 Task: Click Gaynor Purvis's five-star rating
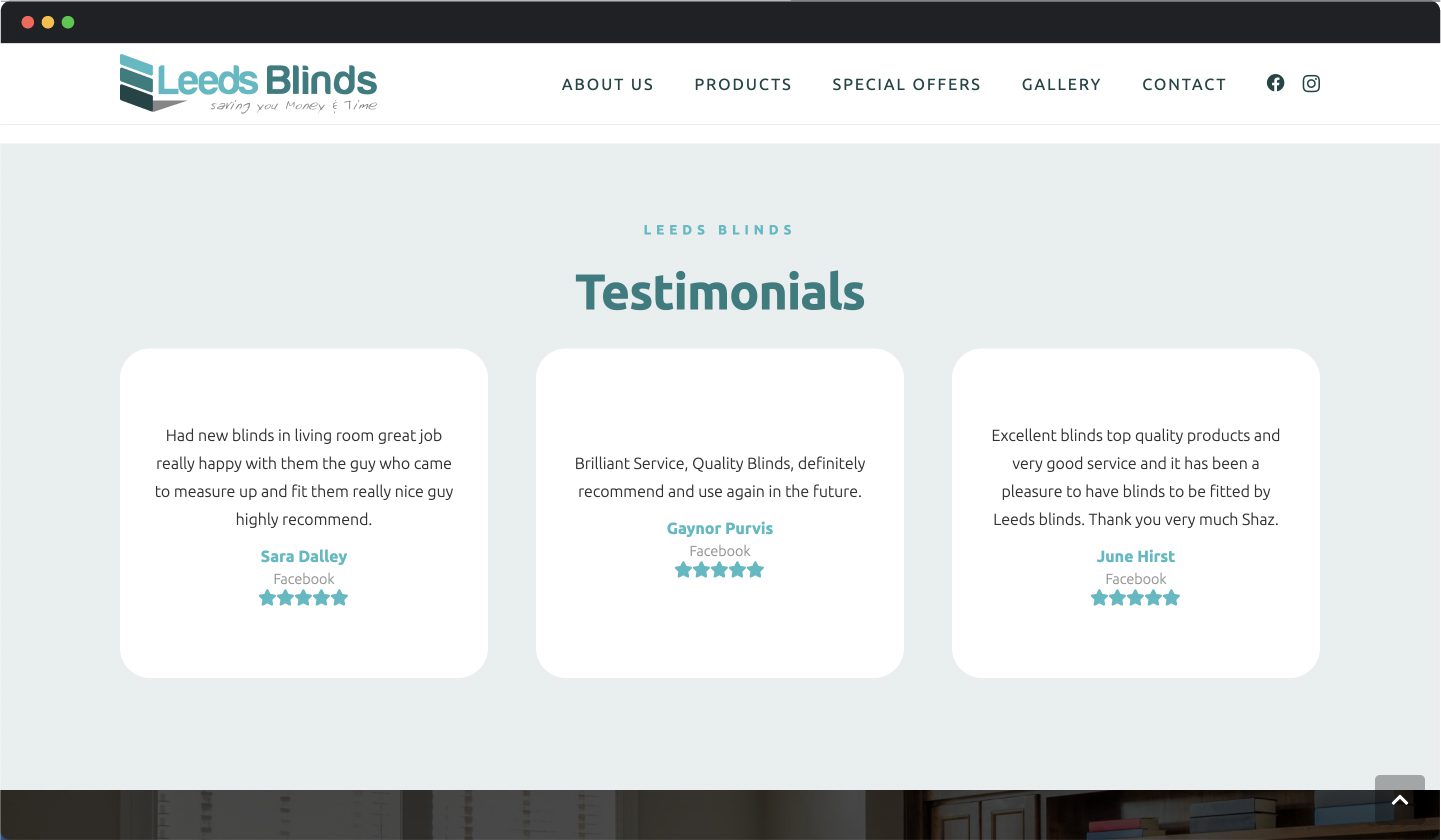720,570
